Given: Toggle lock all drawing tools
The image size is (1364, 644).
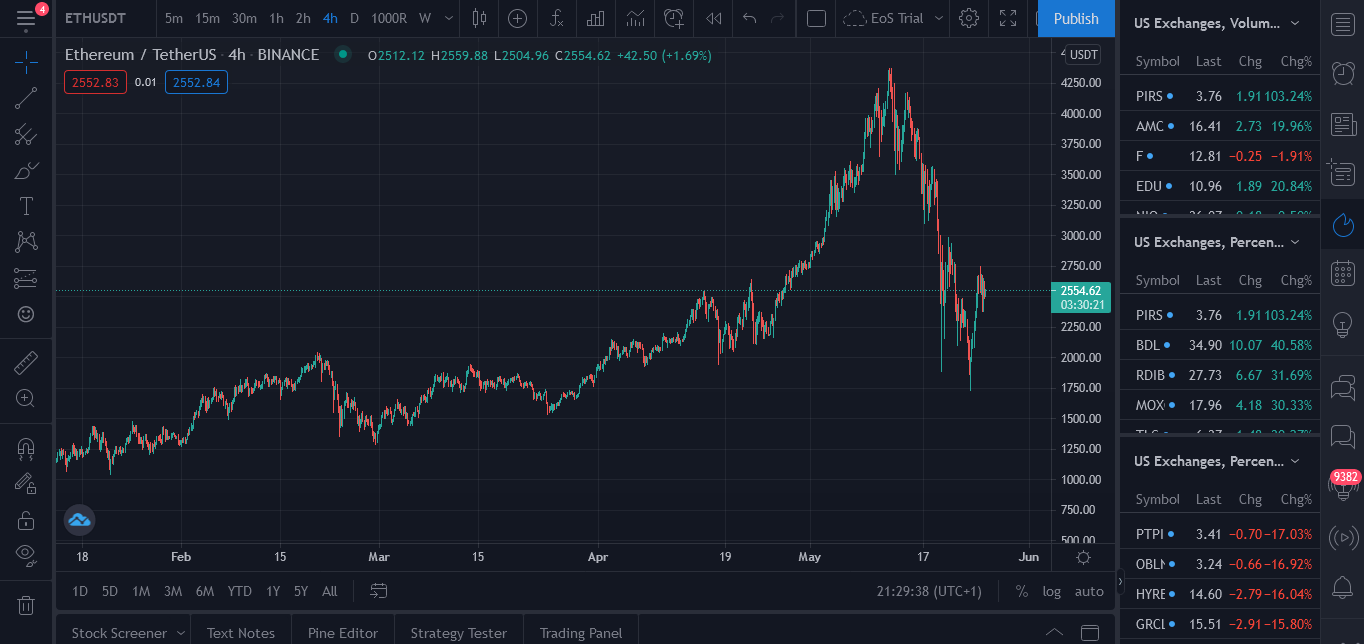Looking at the screenshot, I should [26, 519].
